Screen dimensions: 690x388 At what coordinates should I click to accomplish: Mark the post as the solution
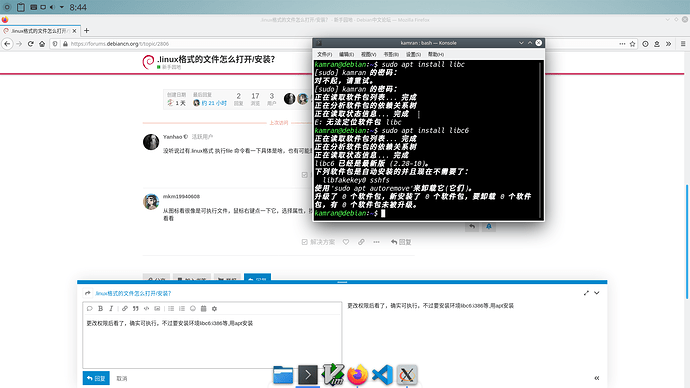[318, 242]
